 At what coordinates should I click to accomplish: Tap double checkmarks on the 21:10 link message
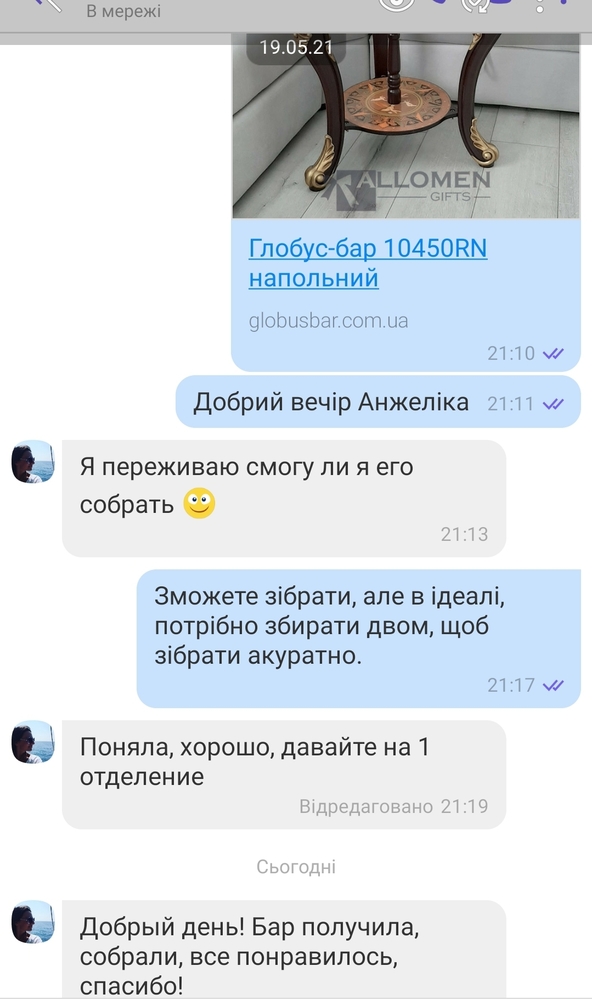tap(553, 353)
